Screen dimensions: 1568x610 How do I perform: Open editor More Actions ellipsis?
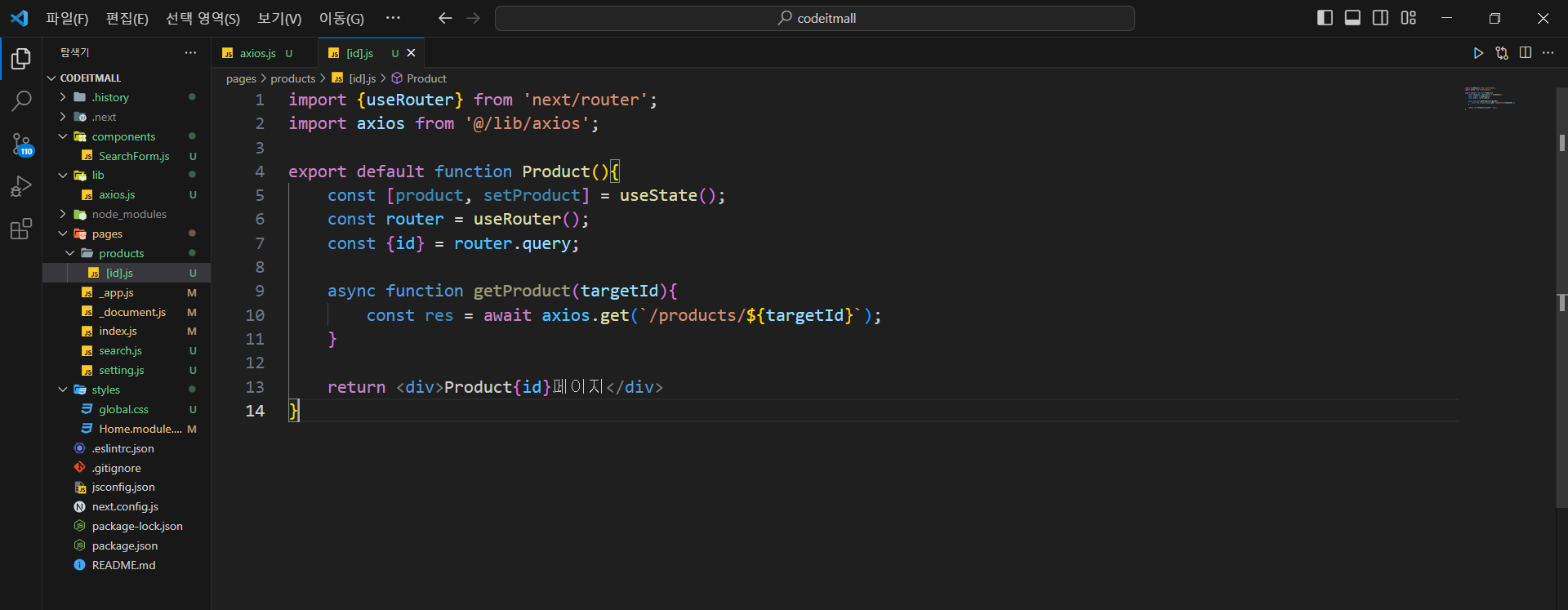pos(1548,53)
